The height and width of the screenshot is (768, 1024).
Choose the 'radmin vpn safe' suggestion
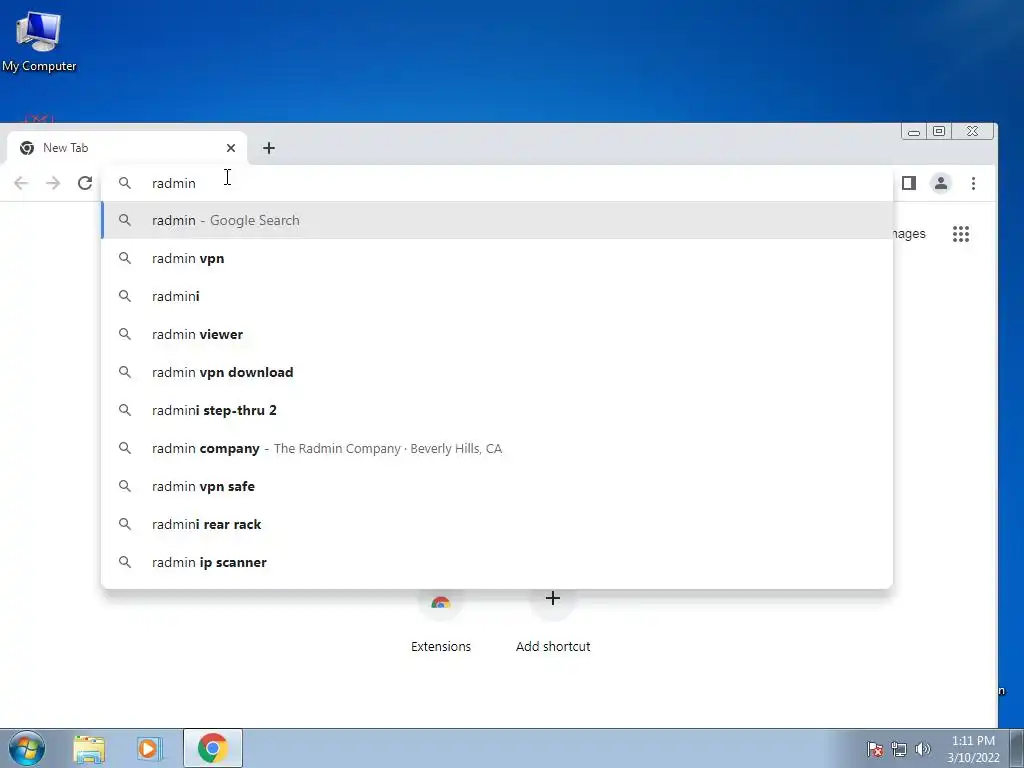(x=497, y=487)
